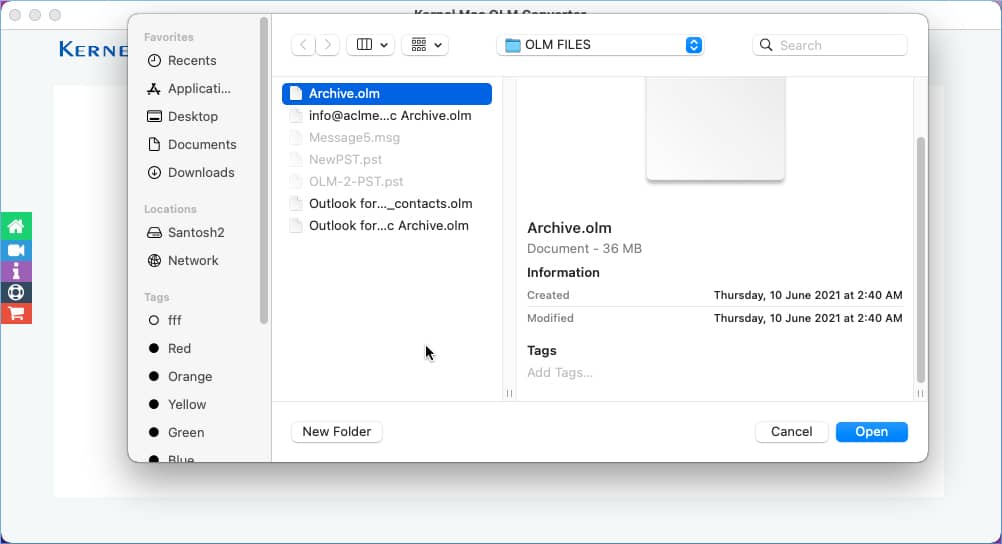Select Santosh2 drive under Locations

point(198,233)
